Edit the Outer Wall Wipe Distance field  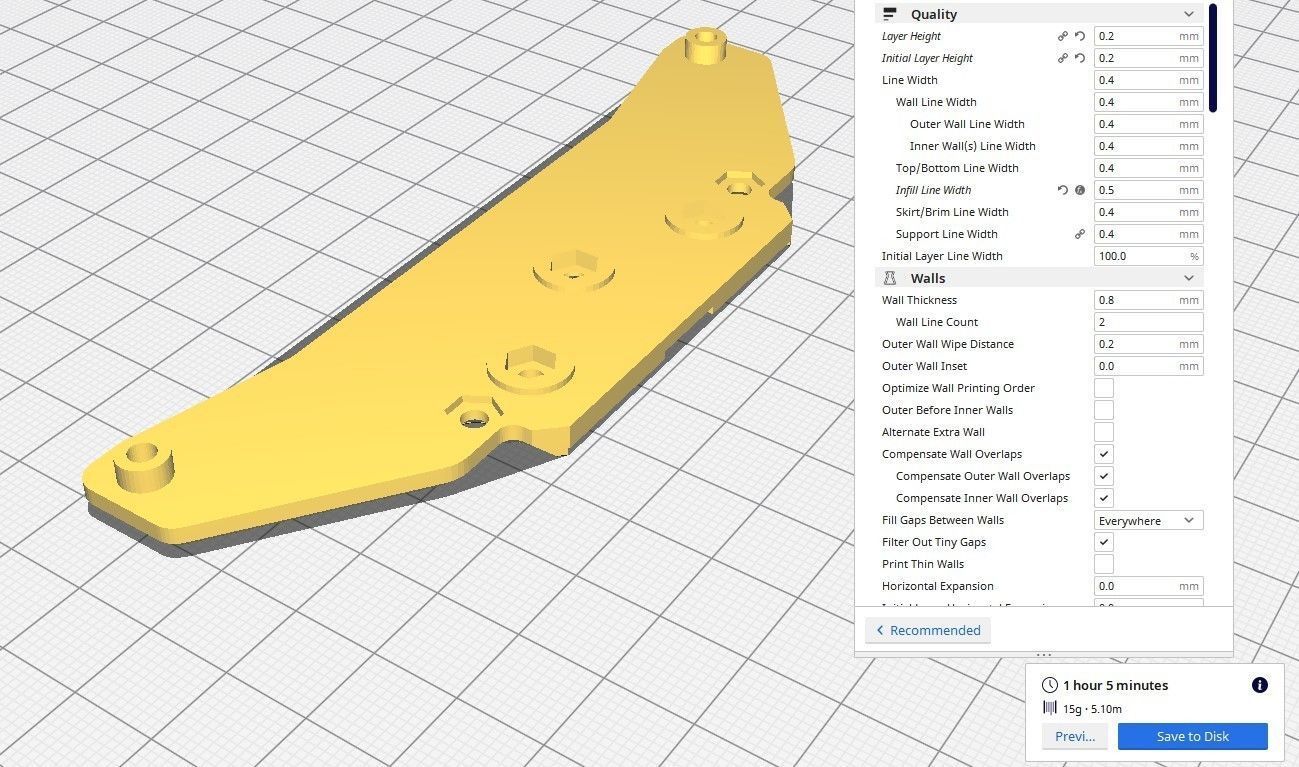point(1148,344)
